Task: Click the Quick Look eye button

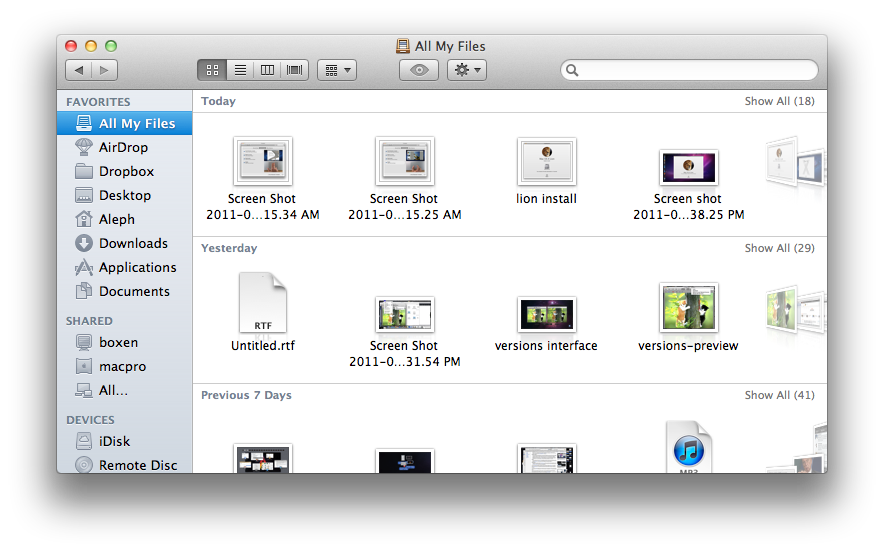Action: click(x=419, y=70)
